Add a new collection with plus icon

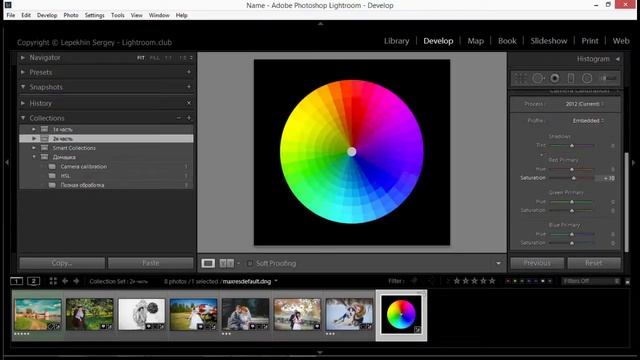[189, 118]
